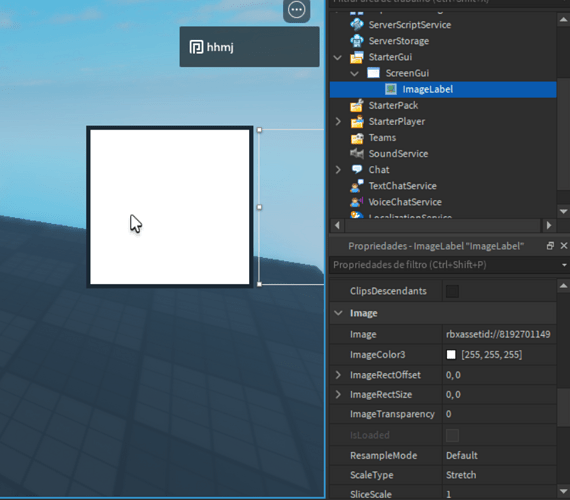Click the ScreenGui window icon
Viewport: 570px width, 500px height.
tap(373, 73)
